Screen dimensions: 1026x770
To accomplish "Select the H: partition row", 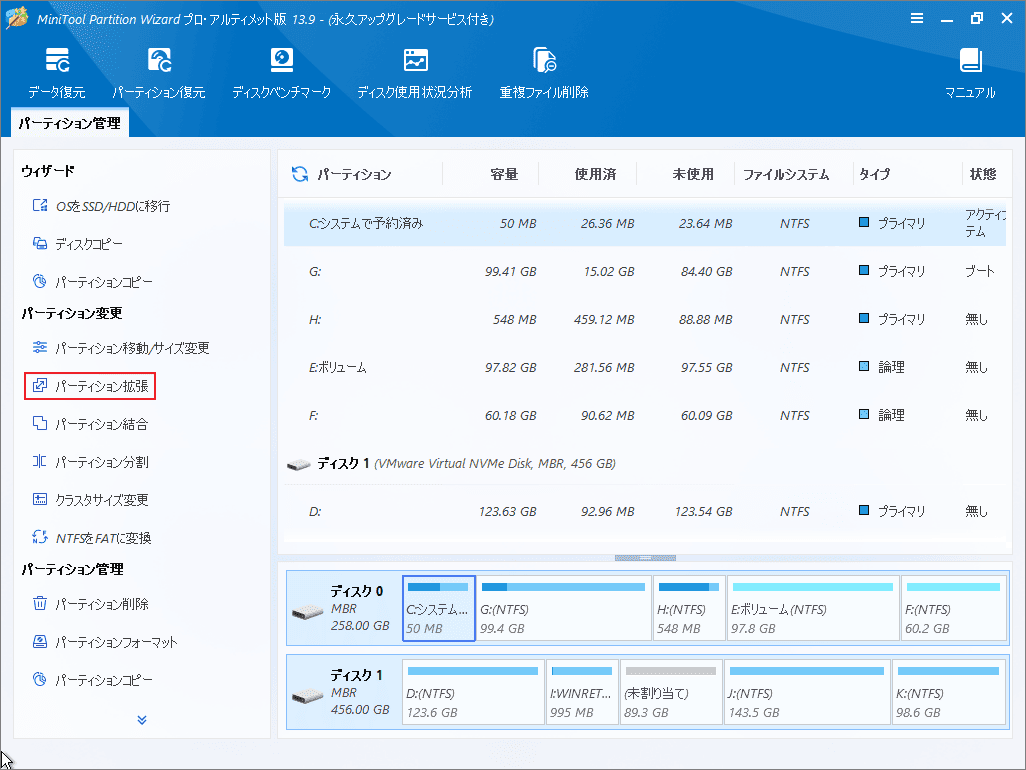I will click(645, 320).
